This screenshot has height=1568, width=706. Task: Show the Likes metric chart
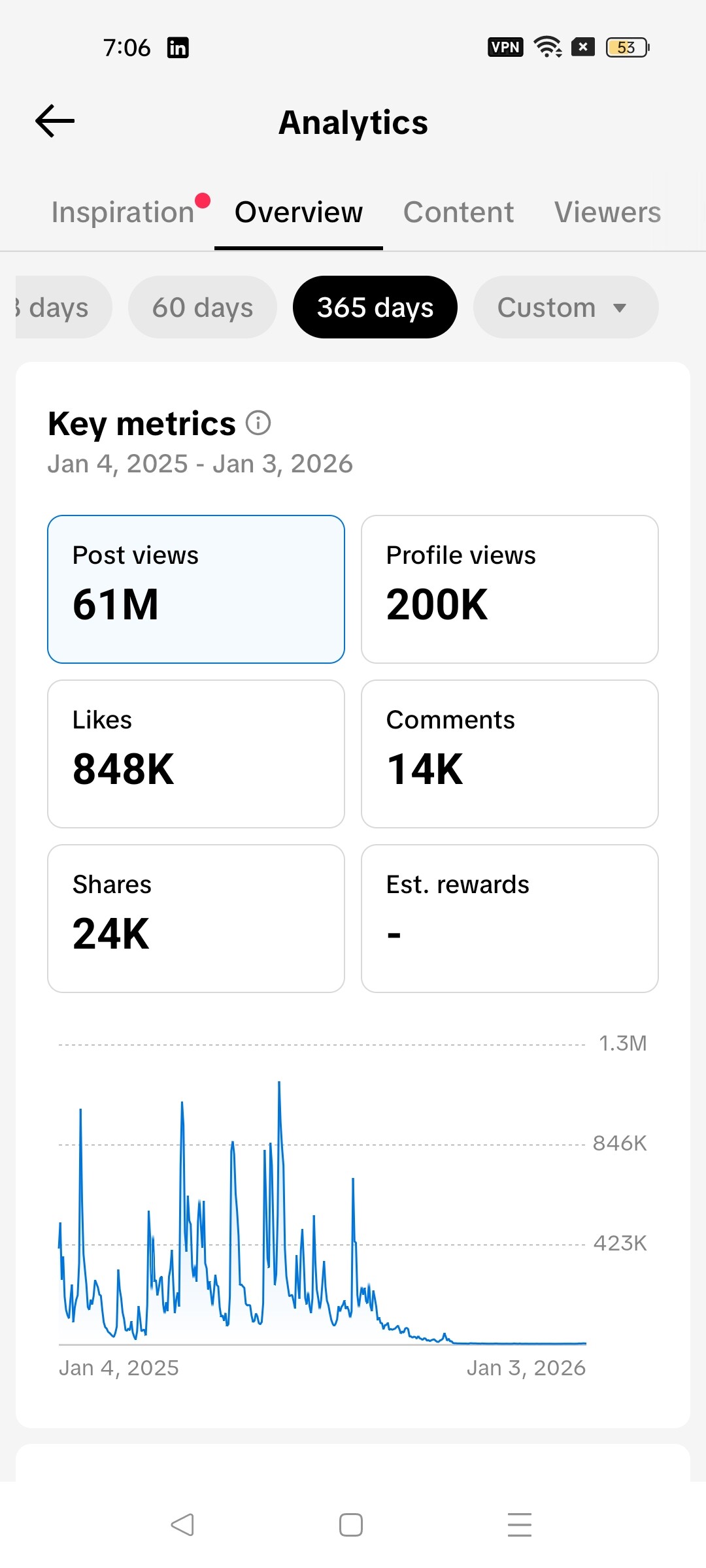click(196, 754)
